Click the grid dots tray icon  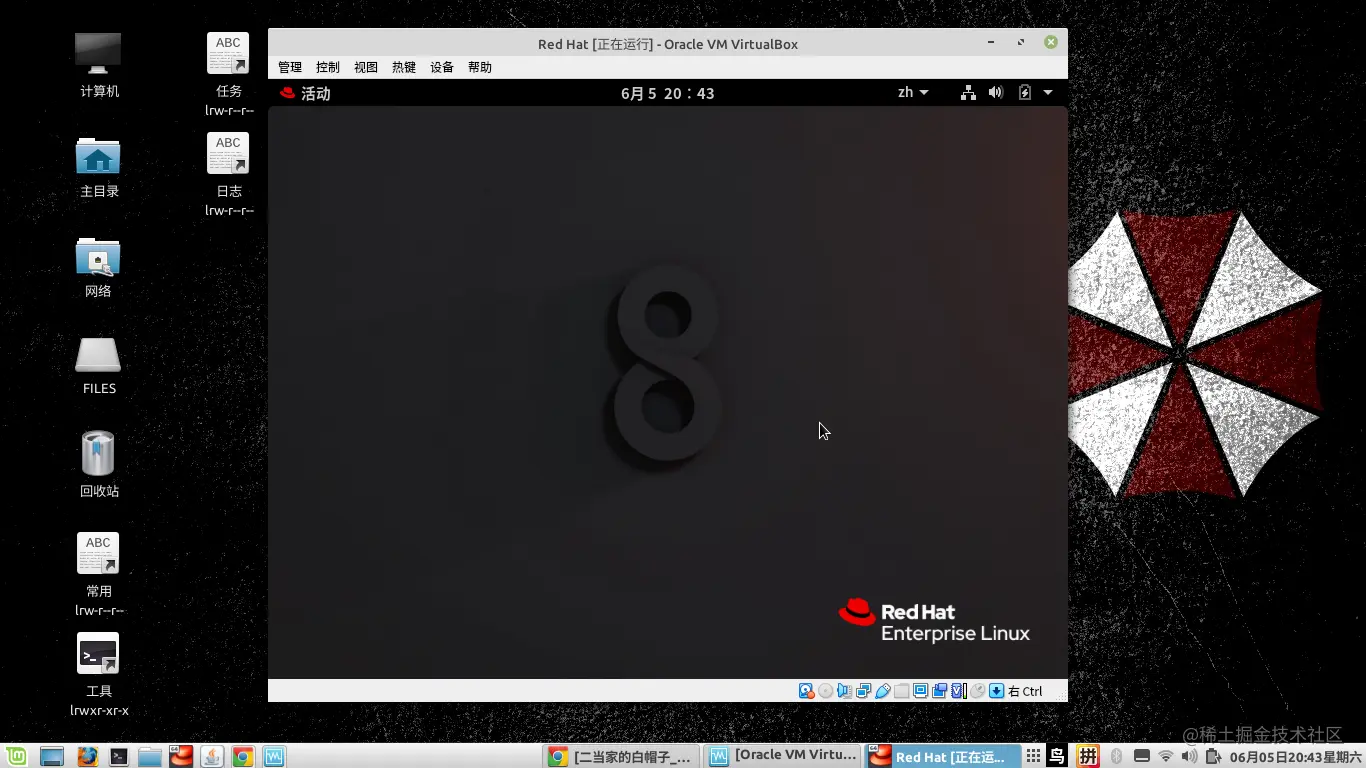[x=1033, y=757]
